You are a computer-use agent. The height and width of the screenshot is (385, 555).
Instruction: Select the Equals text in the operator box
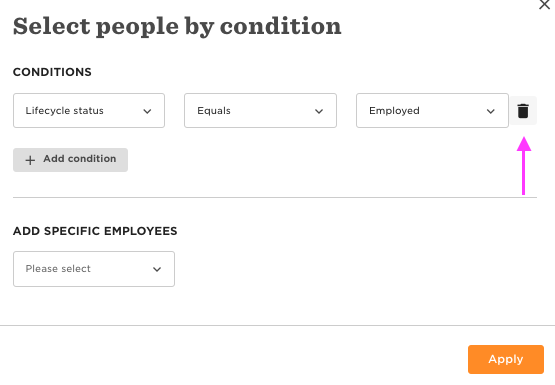[214, 111]
